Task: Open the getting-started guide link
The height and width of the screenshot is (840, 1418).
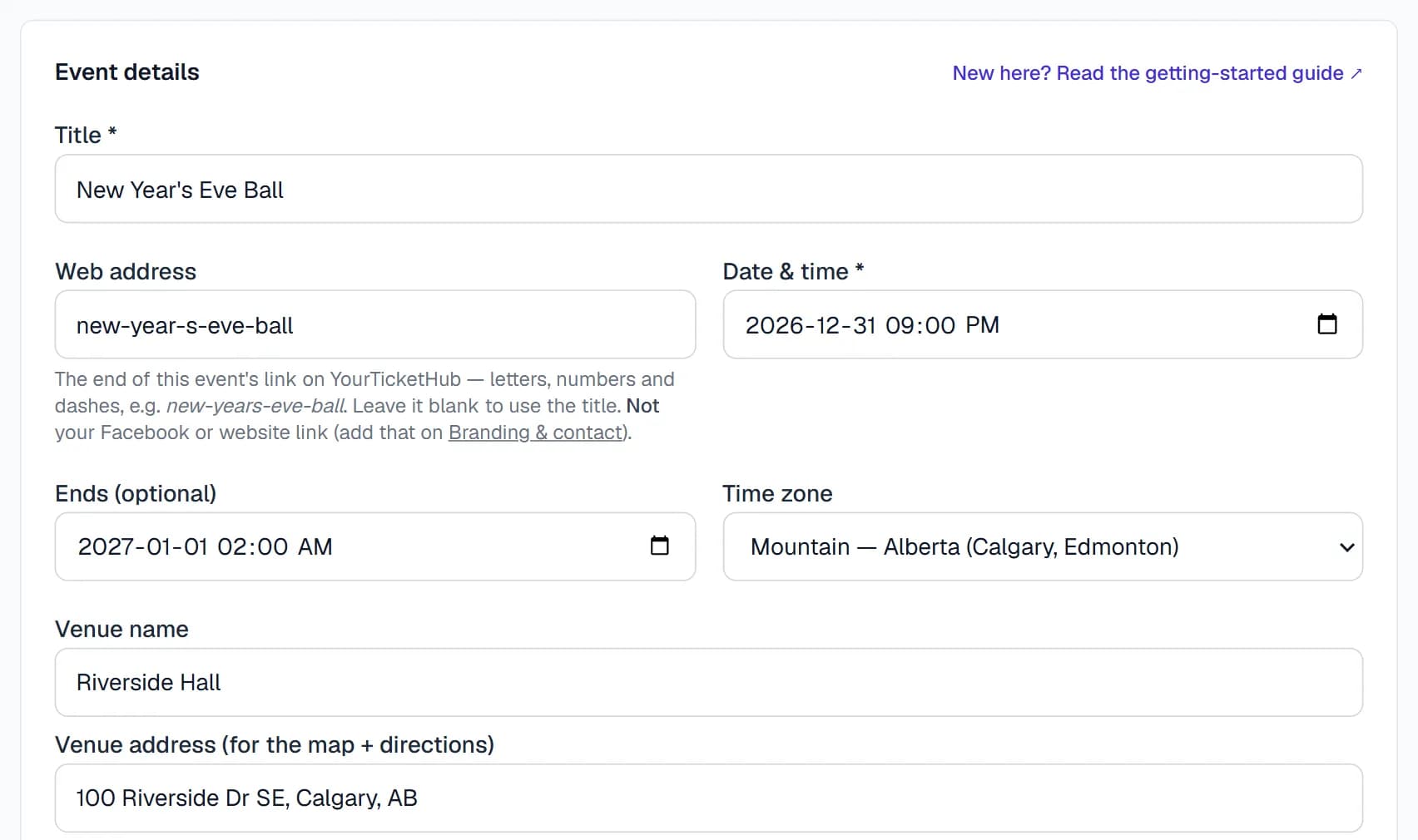Action: [1157, 73]
